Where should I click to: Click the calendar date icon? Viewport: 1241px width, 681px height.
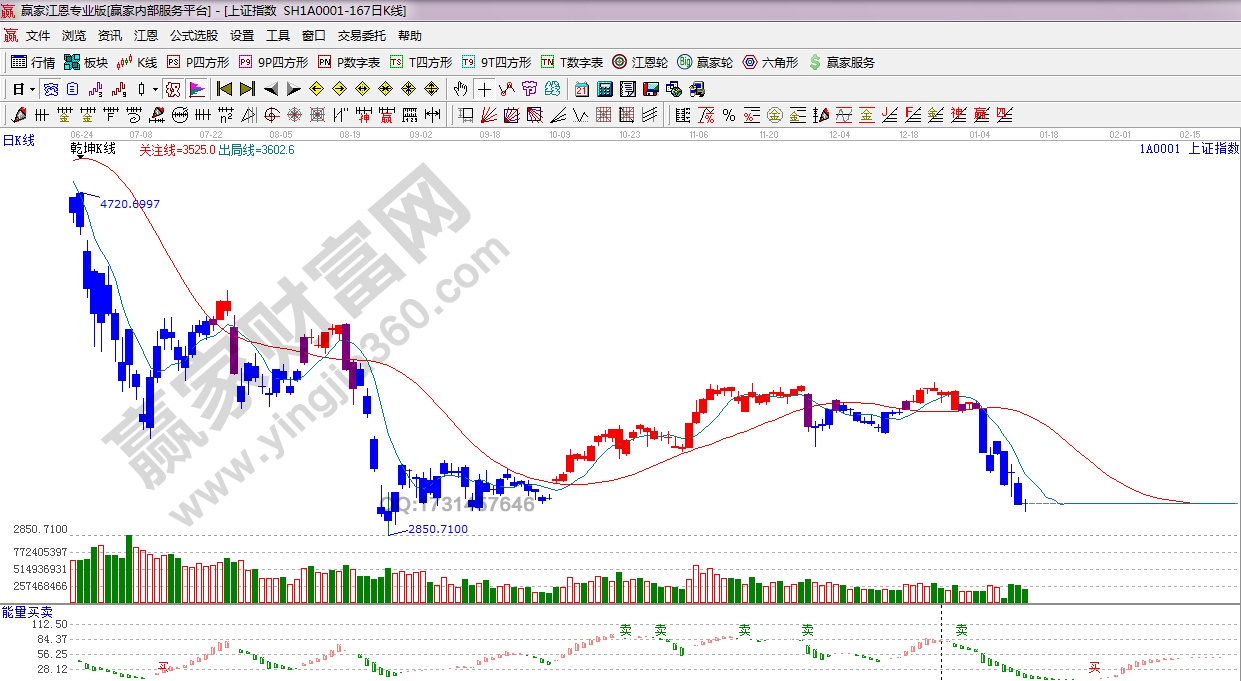(582, 89)
